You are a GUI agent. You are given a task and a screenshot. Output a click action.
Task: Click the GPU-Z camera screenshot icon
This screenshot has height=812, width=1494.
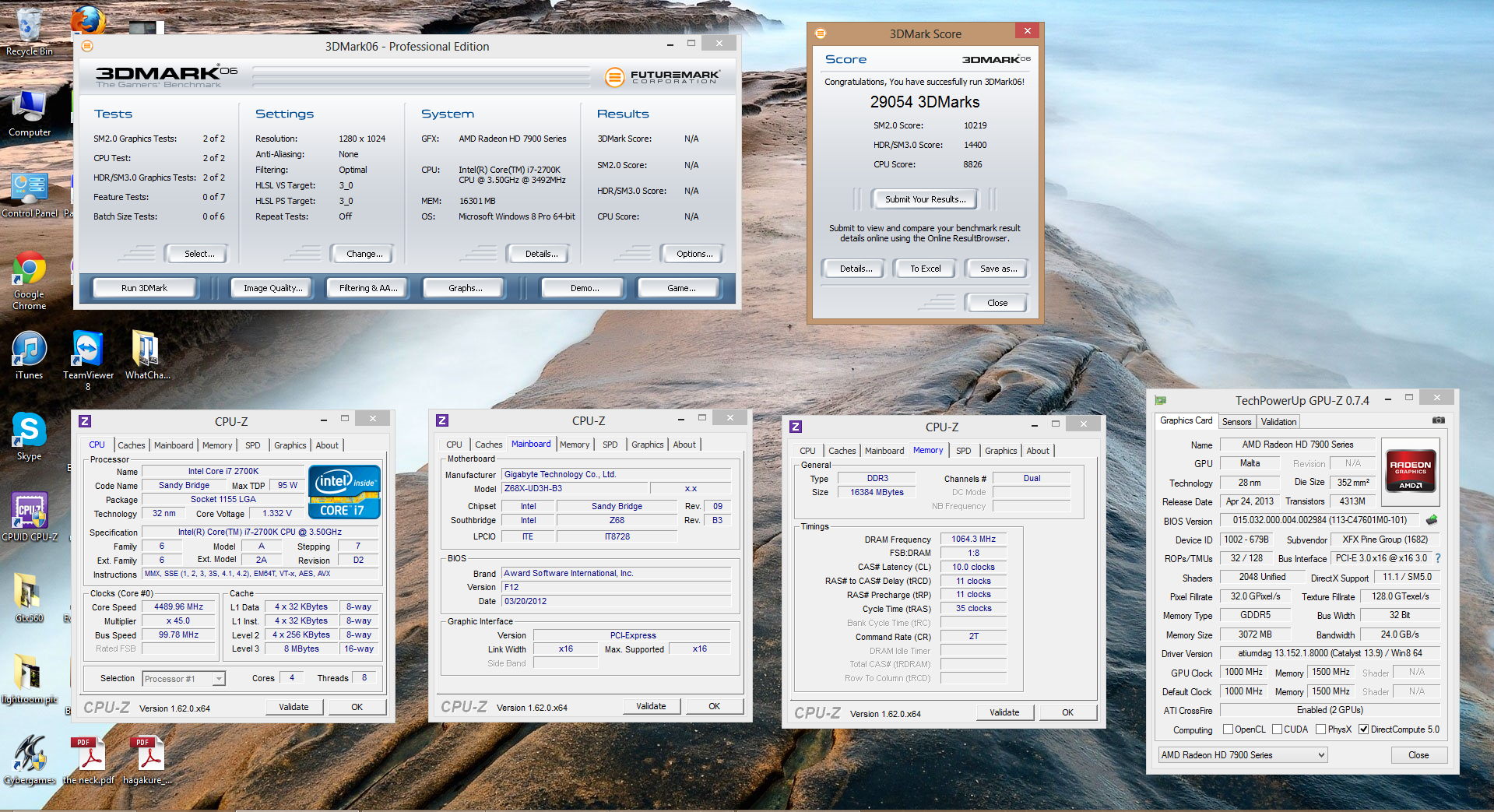(1438, 420)
